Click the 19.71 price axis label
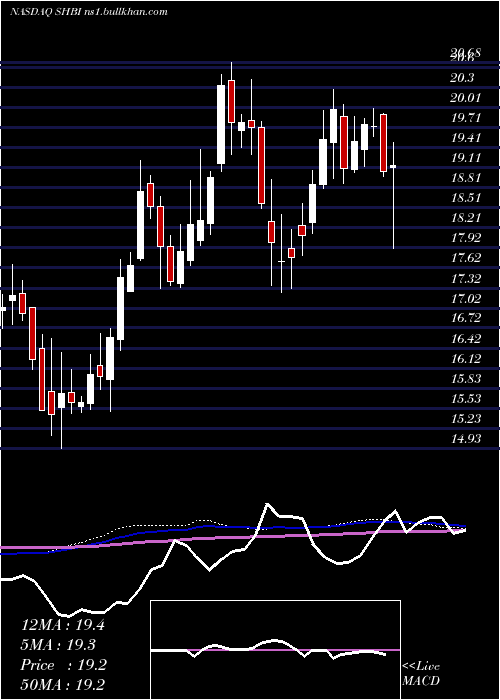This screenshot has width=500, height=700. pos(466,118)
